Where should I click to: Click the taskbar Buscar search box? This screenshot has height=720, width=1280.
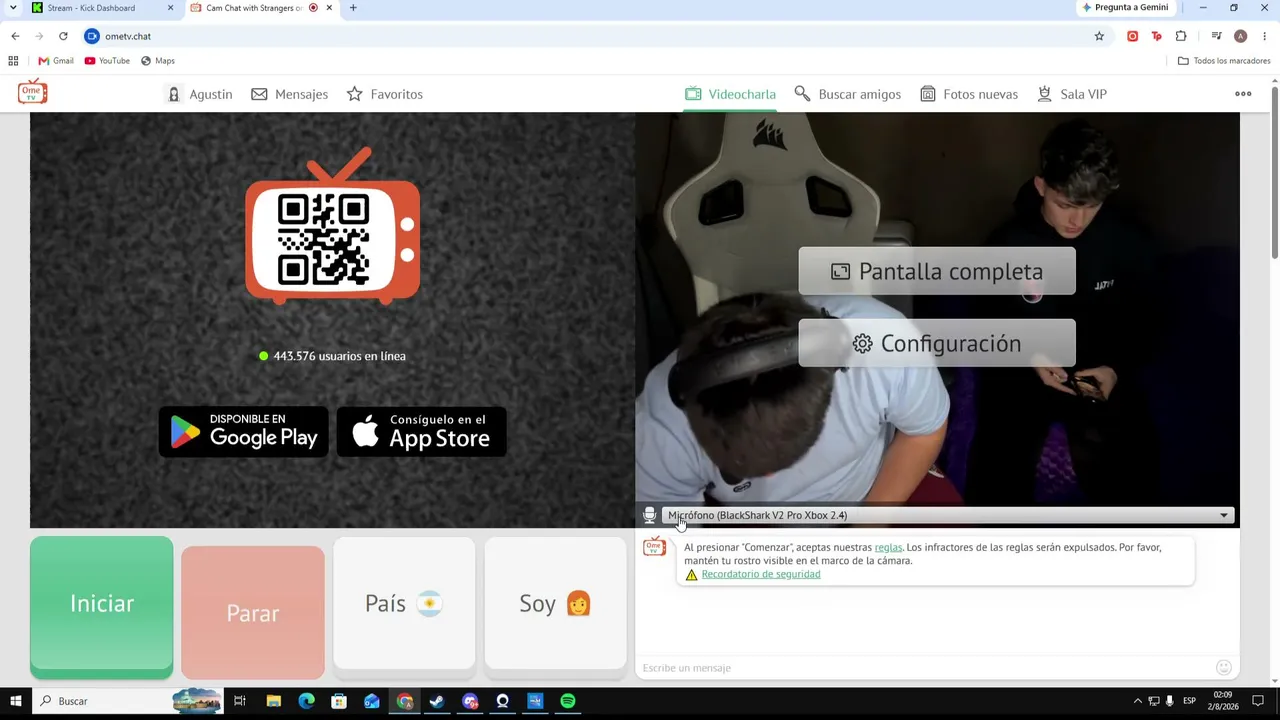pos(128,701)
